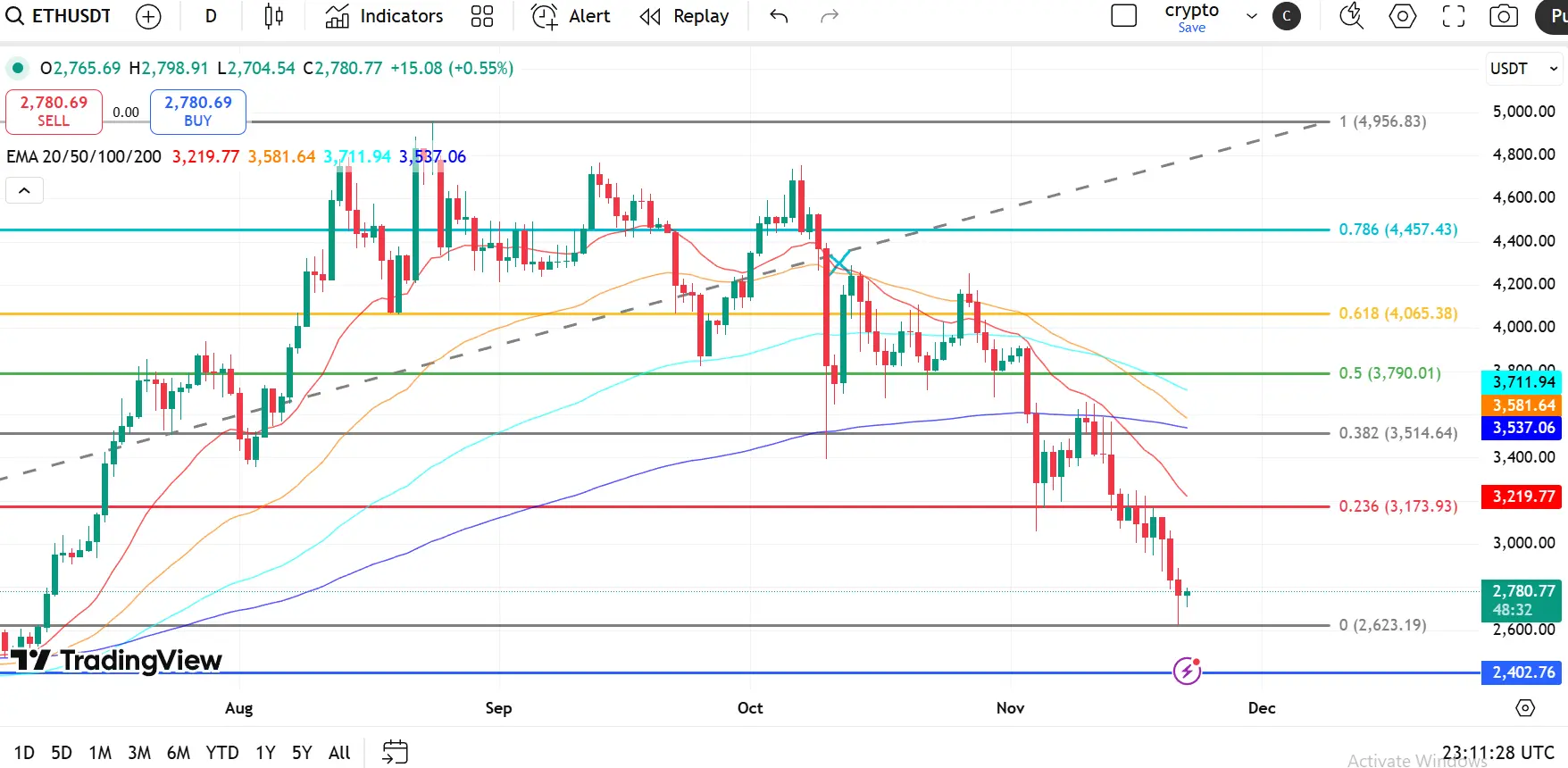Open the price scale settings gear
The width and height of the screenshot is (1568, 768).
click(x=1525, y=708)
